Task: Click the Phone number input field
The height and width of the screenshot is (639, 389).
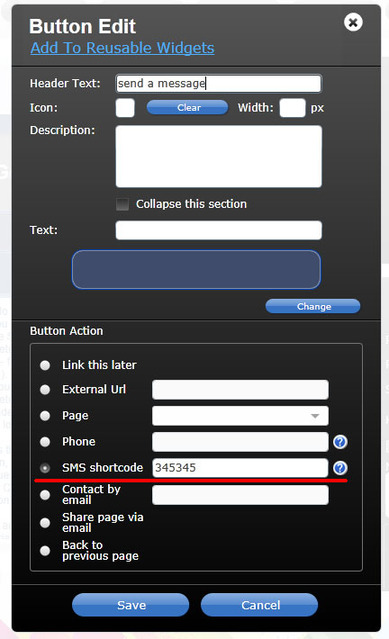Action: (x=240, y=442)
